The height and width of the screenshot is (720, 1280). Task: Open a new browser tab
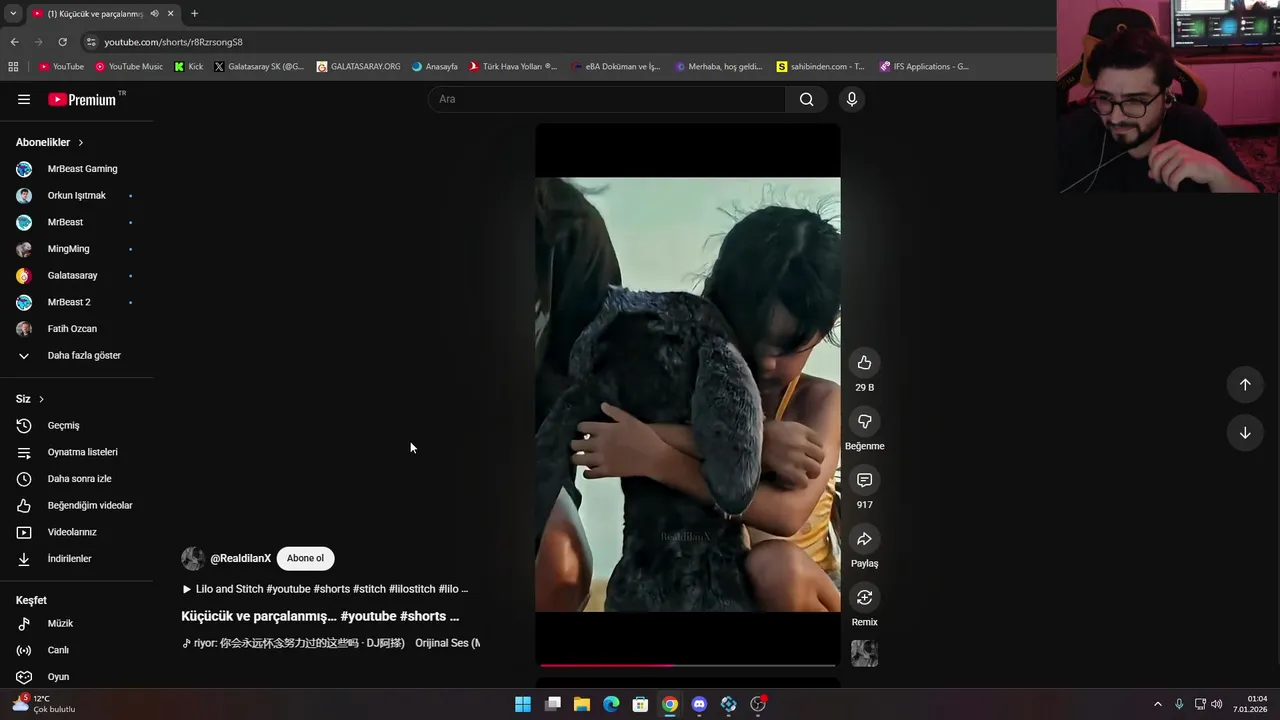coord(194,14)
